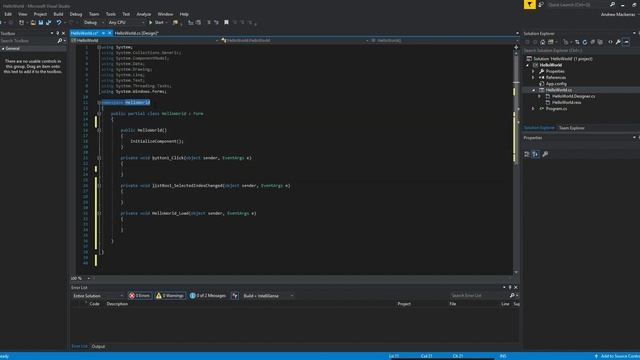
Task: Select App.config in Solution Explorer
Action: tap(556, 84)
